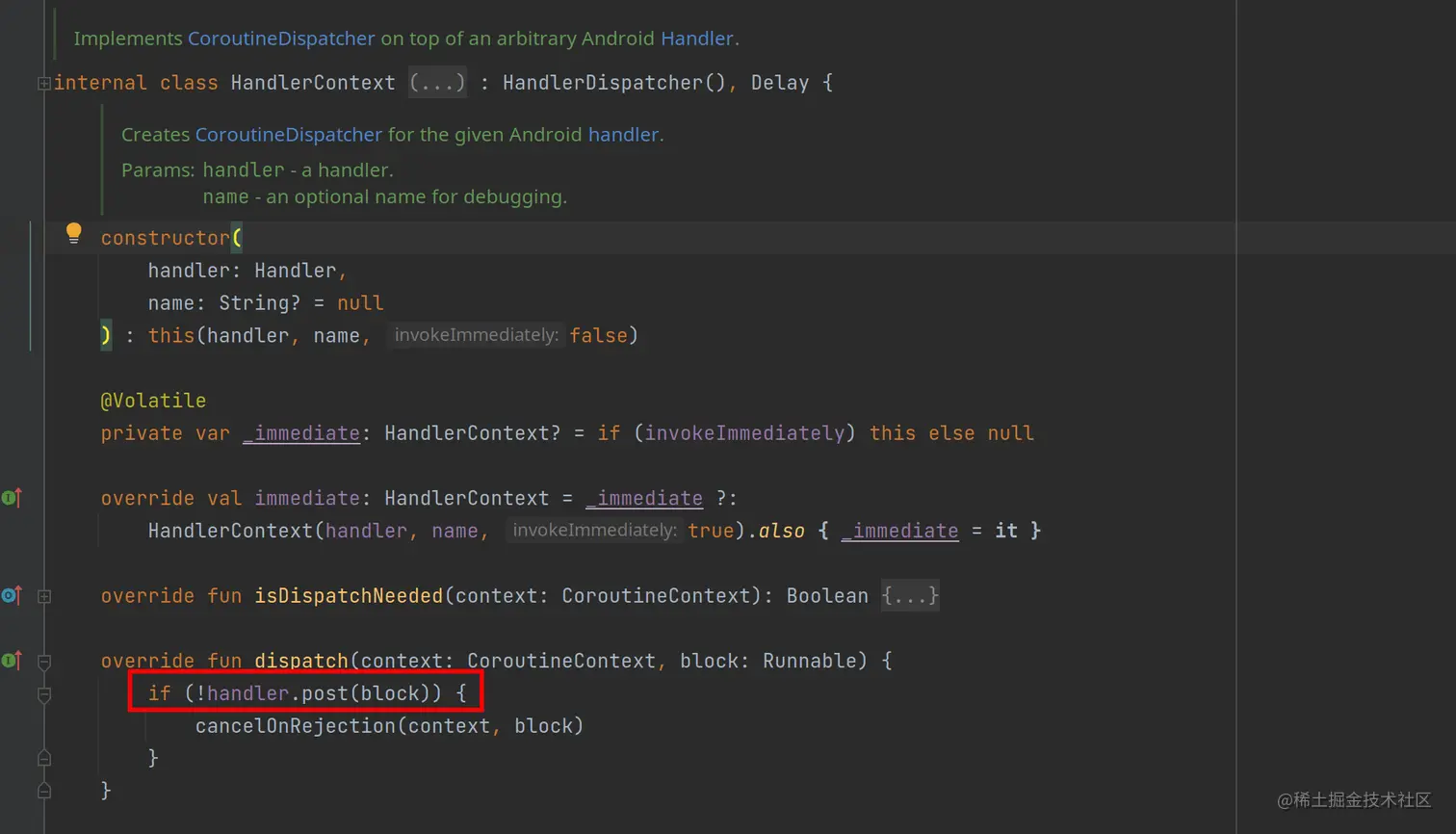Click the also extension call
The image size is (1456, 834).
(781, 531)
